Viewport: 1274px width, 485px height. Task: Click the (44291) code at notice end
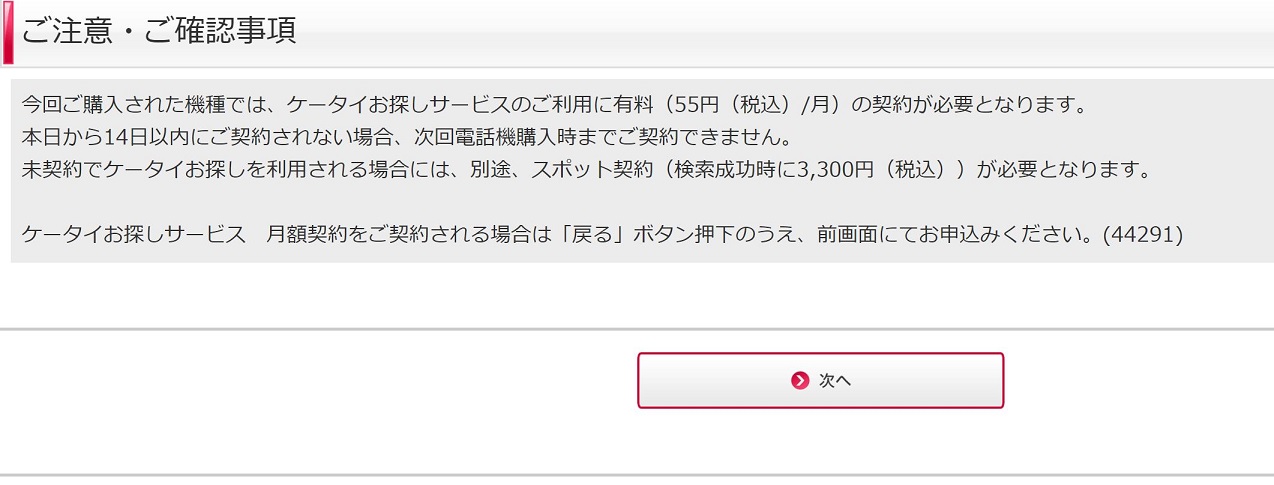tap(1143, 235)
